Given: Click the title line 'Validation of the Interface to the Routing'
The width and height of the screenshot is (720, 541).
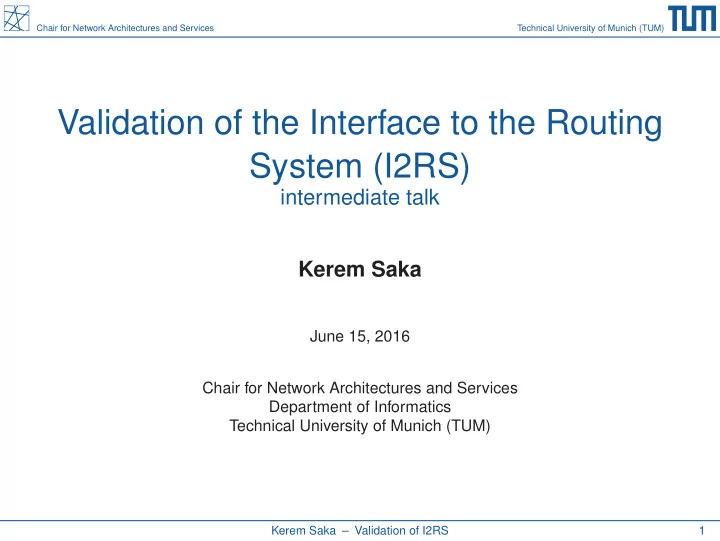Looking at the screenshot, I should [360, 123].
